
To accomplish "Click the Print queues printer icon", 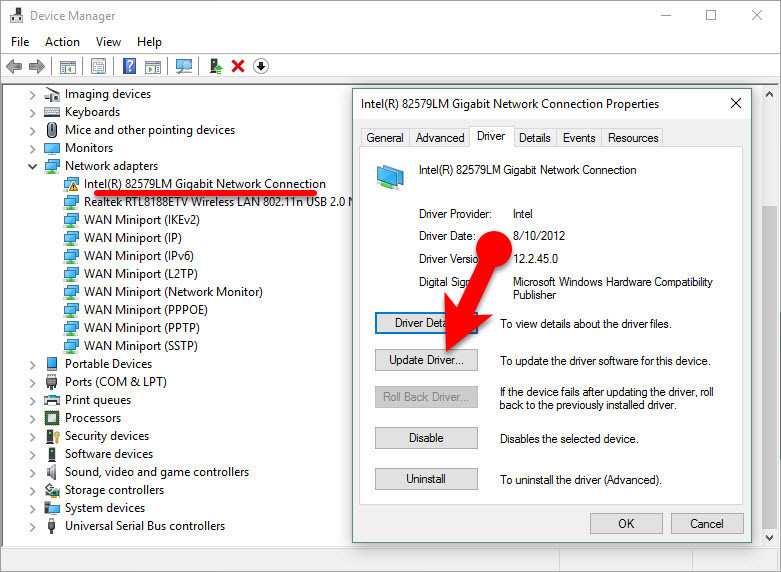I will pos(52,400).
